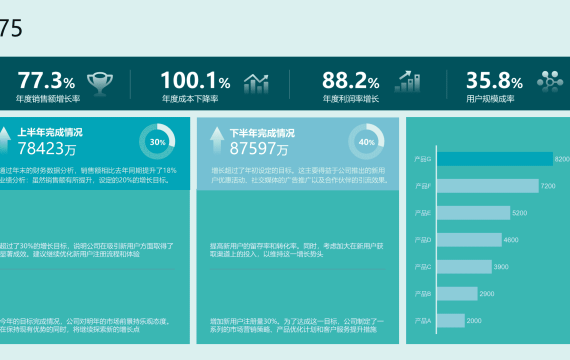Click the 5200 value label
570x360 pixels.
[519, 213]
